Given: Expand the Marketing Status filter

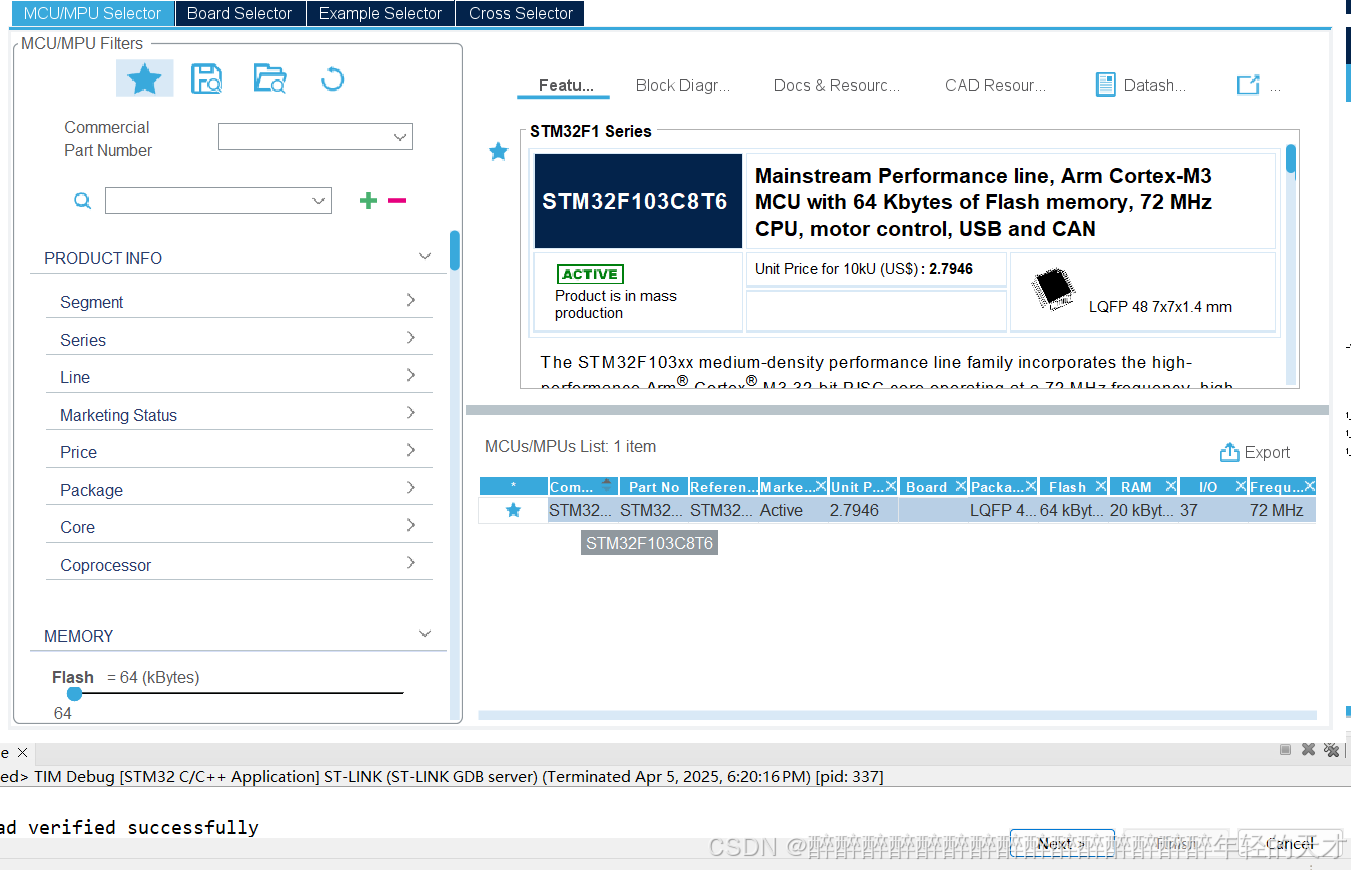Looking at the screenshot, I should point(410,413).
